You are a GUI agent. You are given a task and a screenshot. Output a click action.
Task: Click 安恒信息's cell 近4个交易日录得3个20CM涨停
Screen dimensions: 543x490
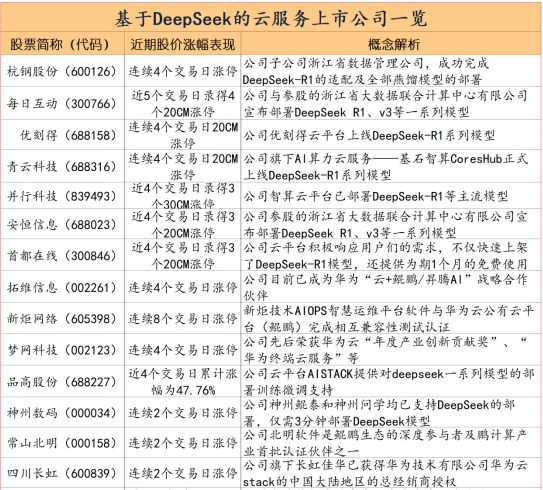[183, 225]
